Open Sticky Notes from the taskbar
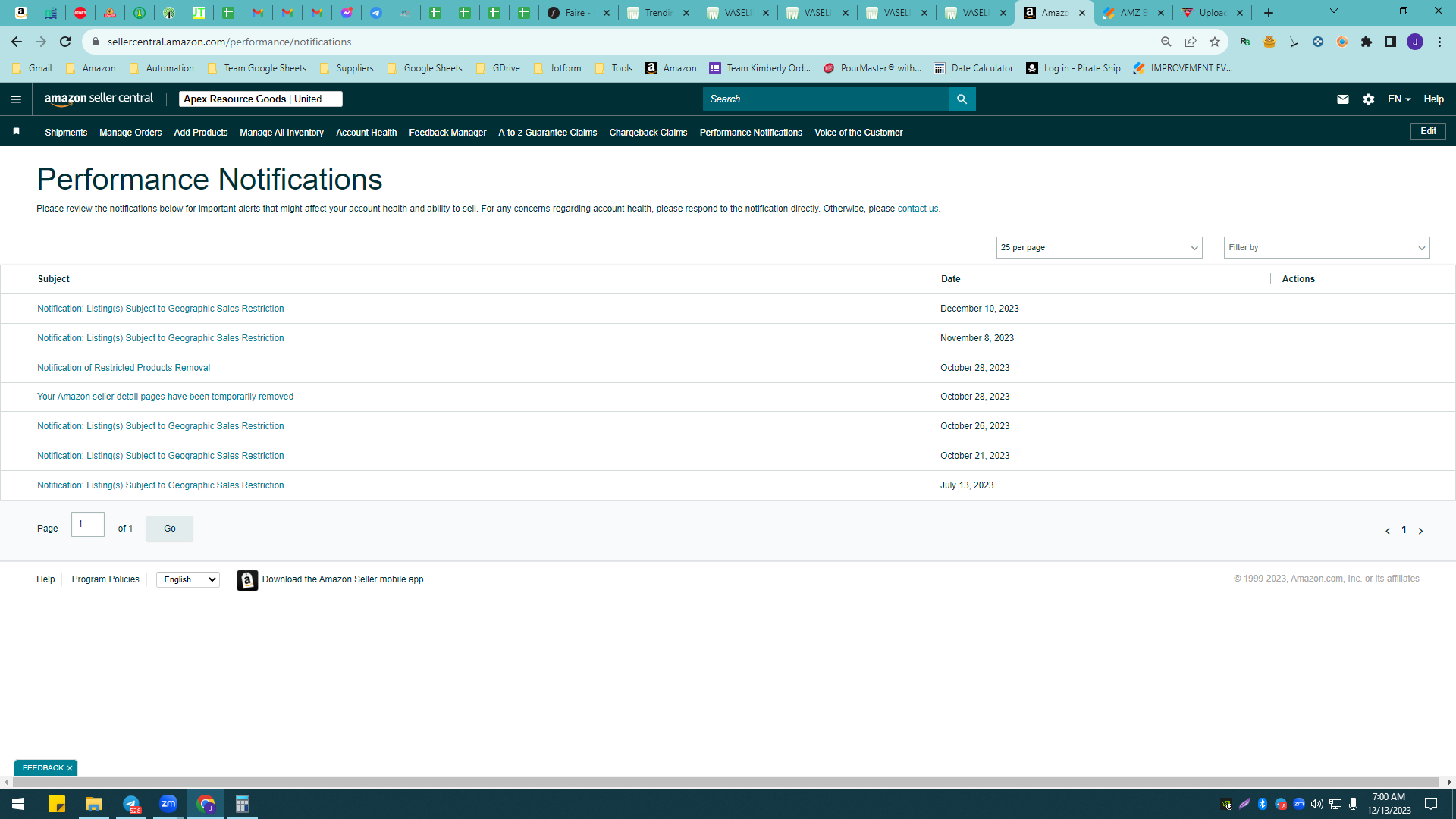Viewport: 1456px width, 819px height. [x=57, y=804]
